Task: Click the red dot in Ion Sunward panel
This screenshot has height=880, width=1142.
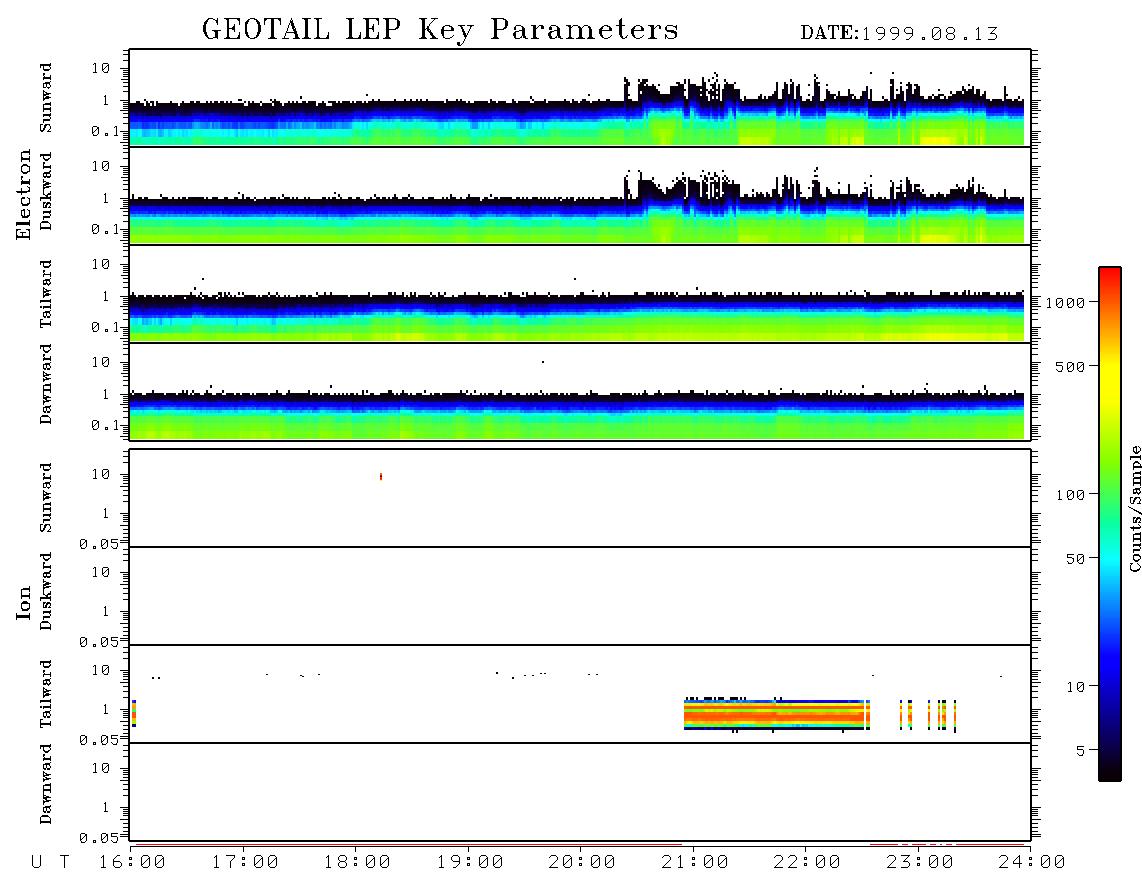Action: coord(381,476)
